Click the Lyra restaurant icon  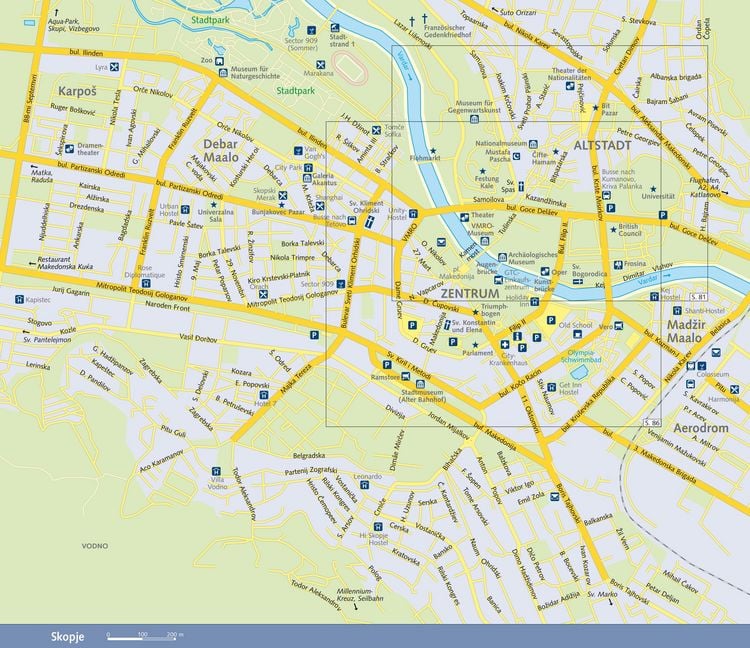(x=114, y=67)
